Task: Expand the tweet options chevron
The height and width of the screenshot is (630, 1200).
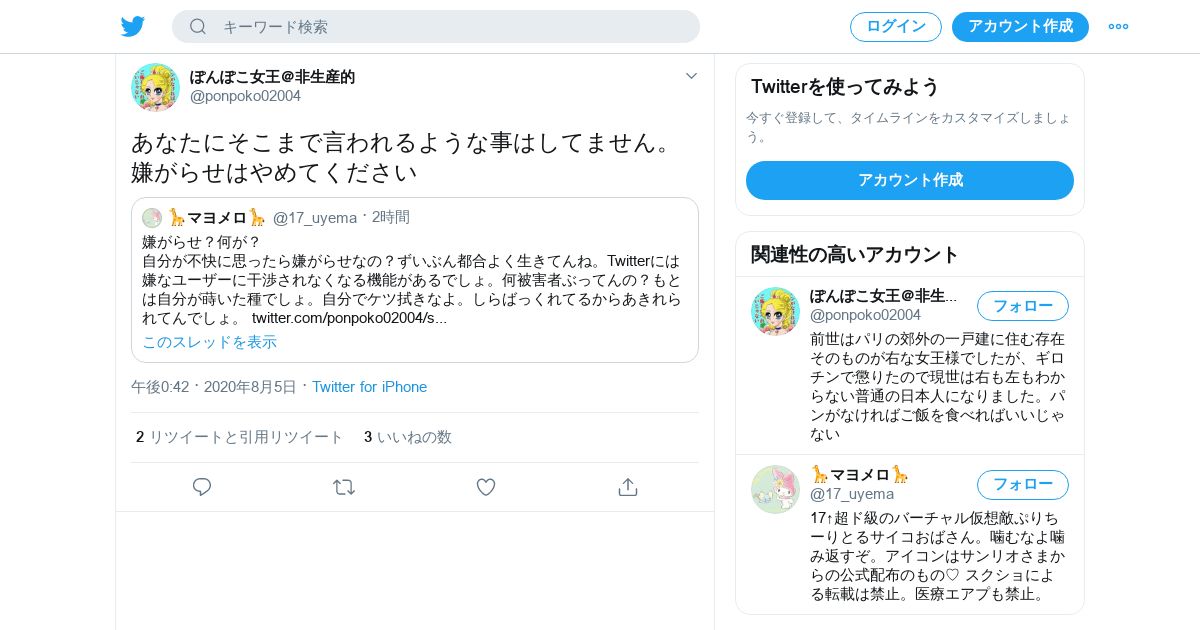Action: click(691, 76)
